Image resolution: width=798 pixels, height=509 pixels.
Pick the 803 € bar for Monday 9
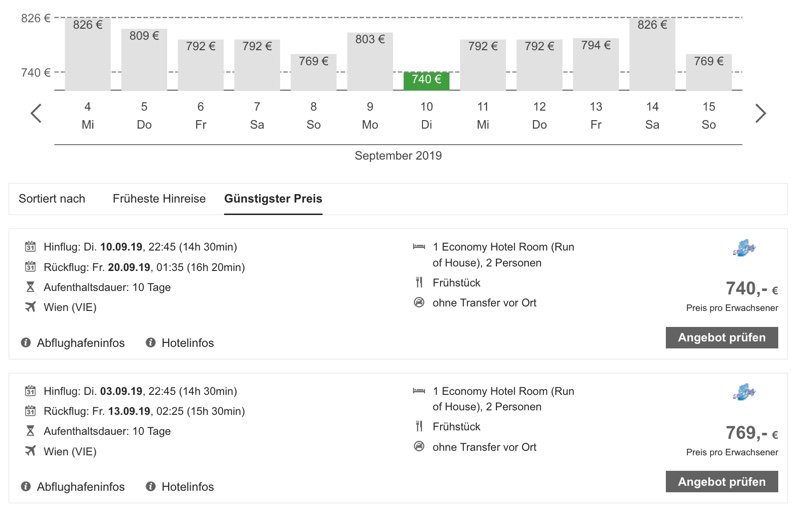point(370,60)
